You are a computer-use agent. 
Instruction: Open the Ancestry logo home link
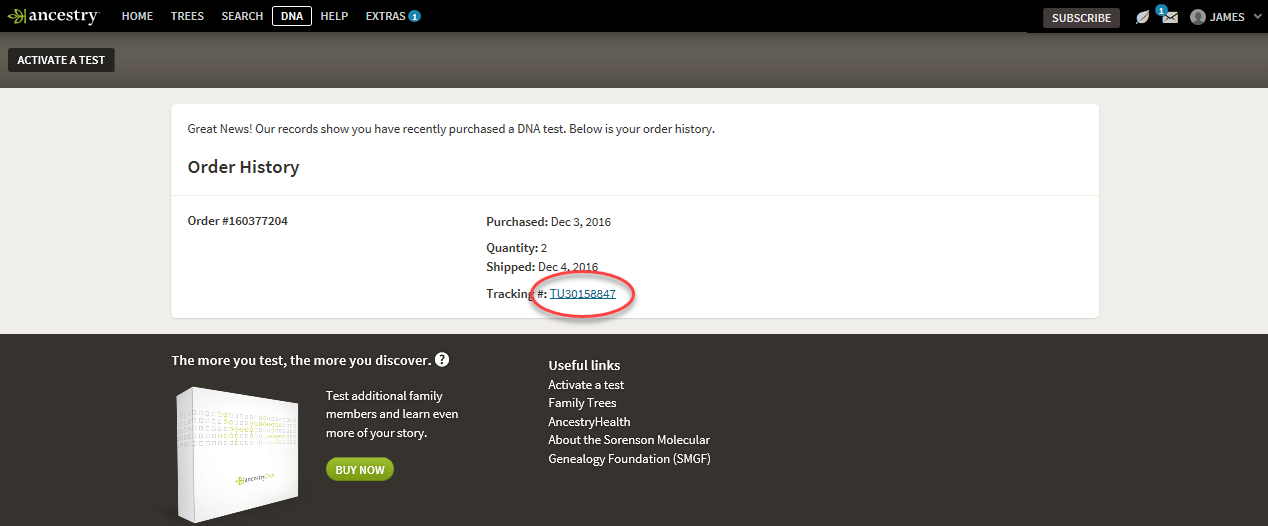pyautogui.click(x=53, y=16)
